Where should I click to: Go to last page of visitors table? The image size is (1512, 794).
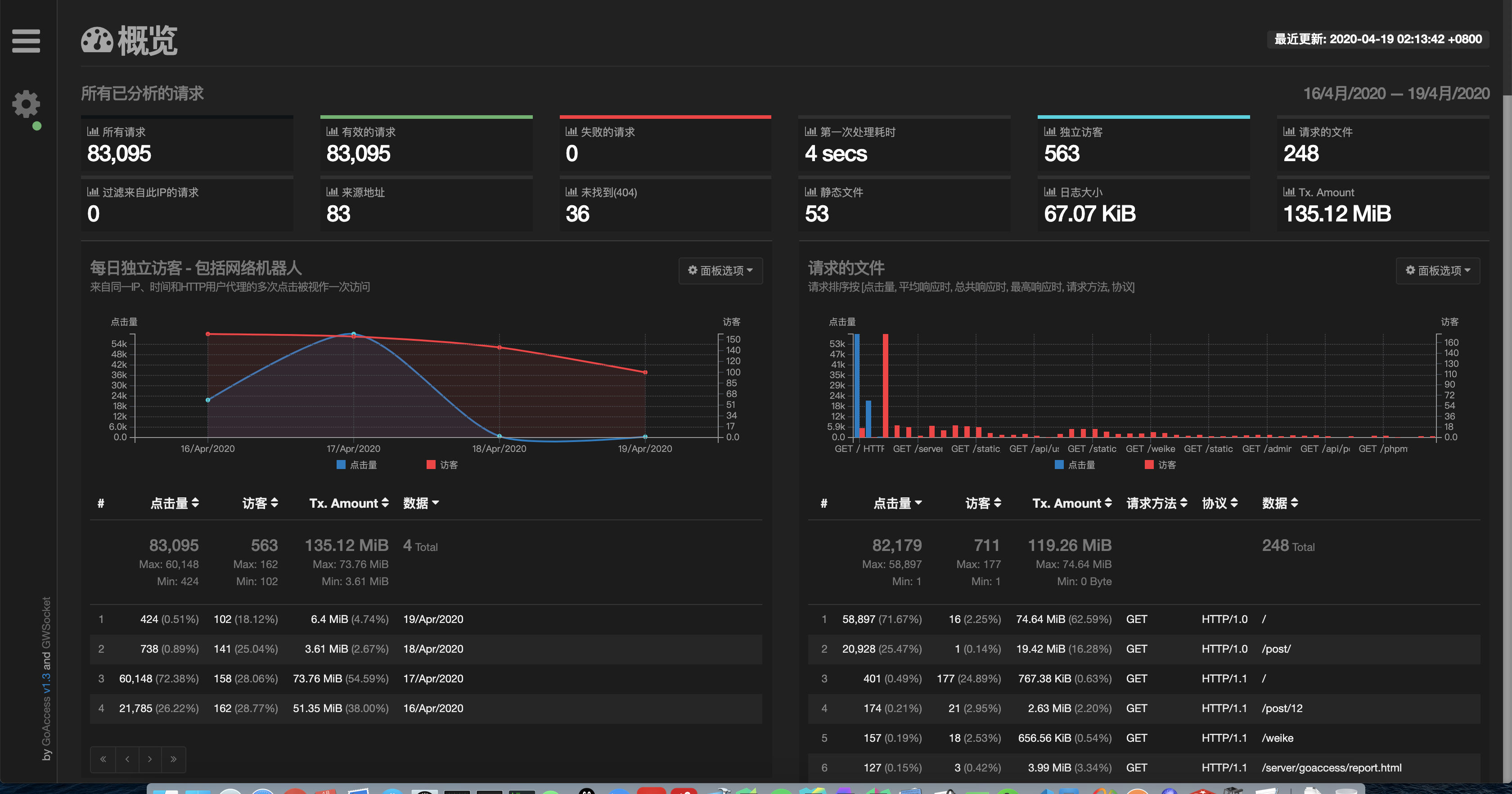tap(174, 759)
